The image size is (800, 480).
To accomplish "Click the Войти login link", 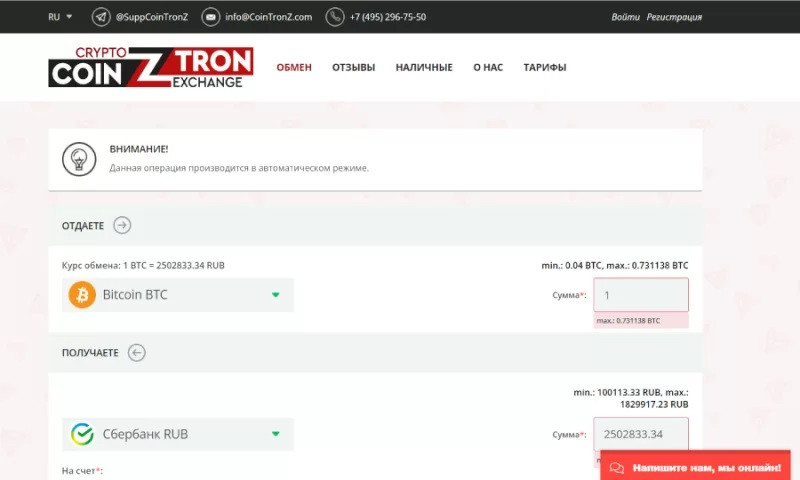I will pos(625,17).
